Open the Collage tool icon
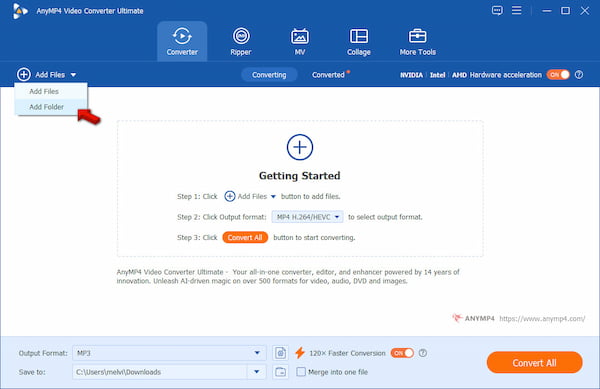The height and width of the screenshot is (389, 600). (x=359, y=36)
